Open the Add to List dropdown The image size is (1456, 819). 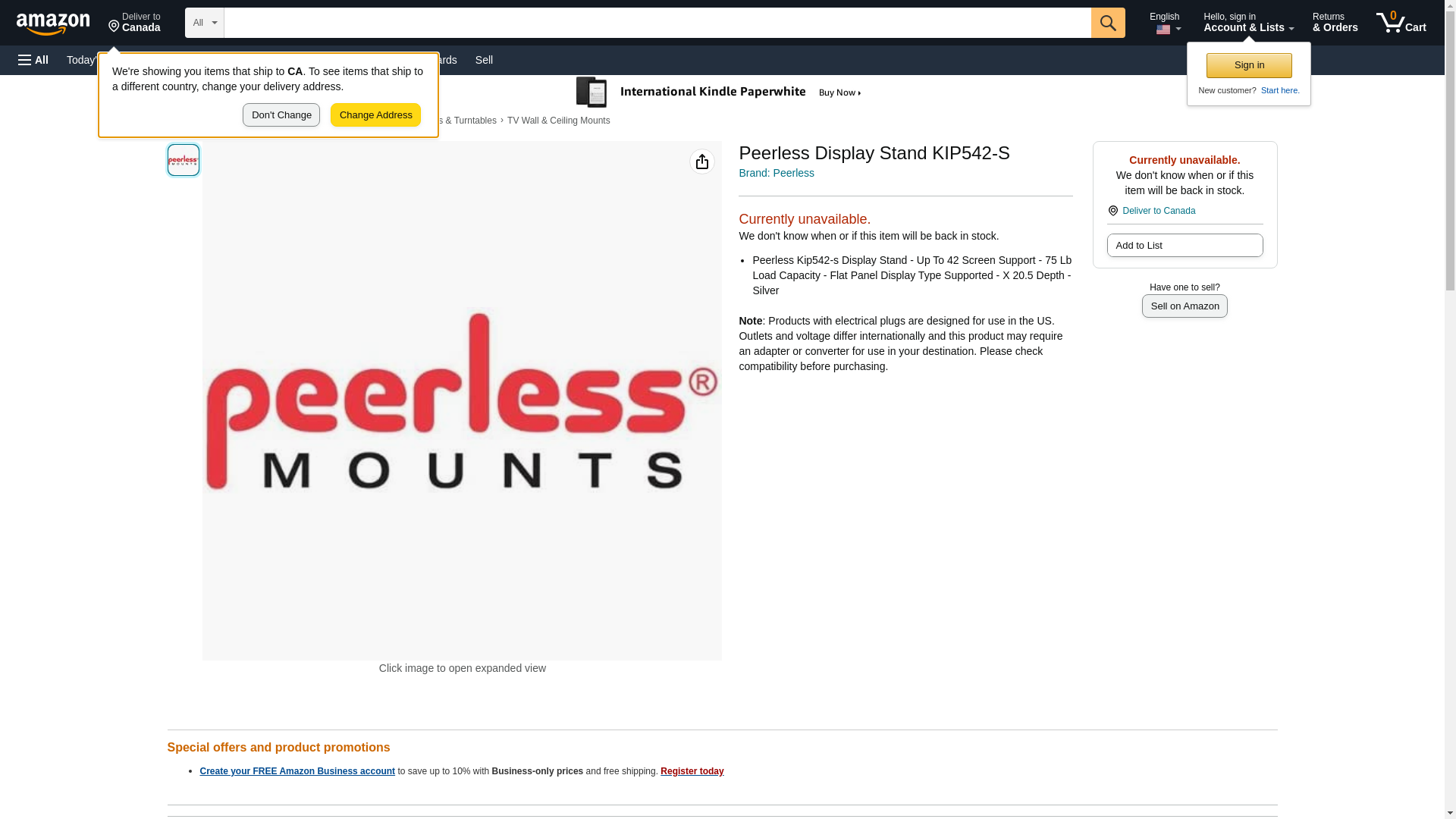pos(1185,245)
